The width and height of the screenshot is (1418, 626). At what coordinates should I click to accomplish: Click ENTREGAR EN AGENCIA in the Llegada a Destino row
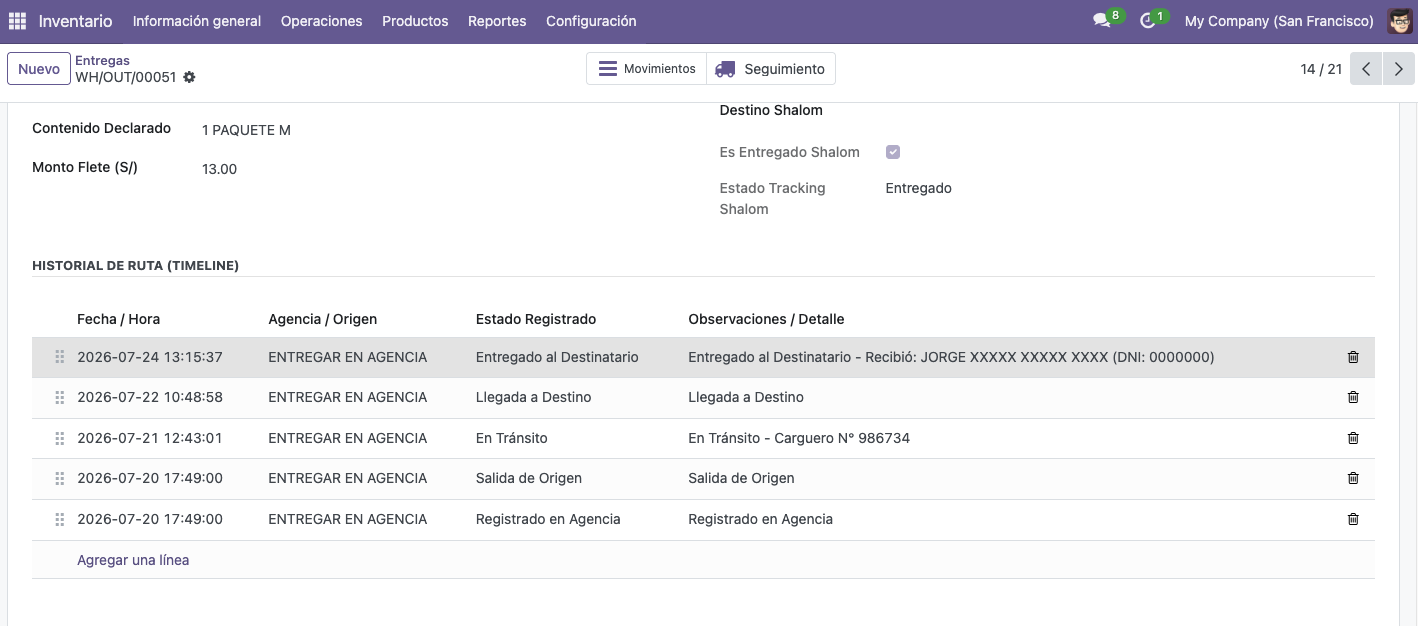point(348,397)
